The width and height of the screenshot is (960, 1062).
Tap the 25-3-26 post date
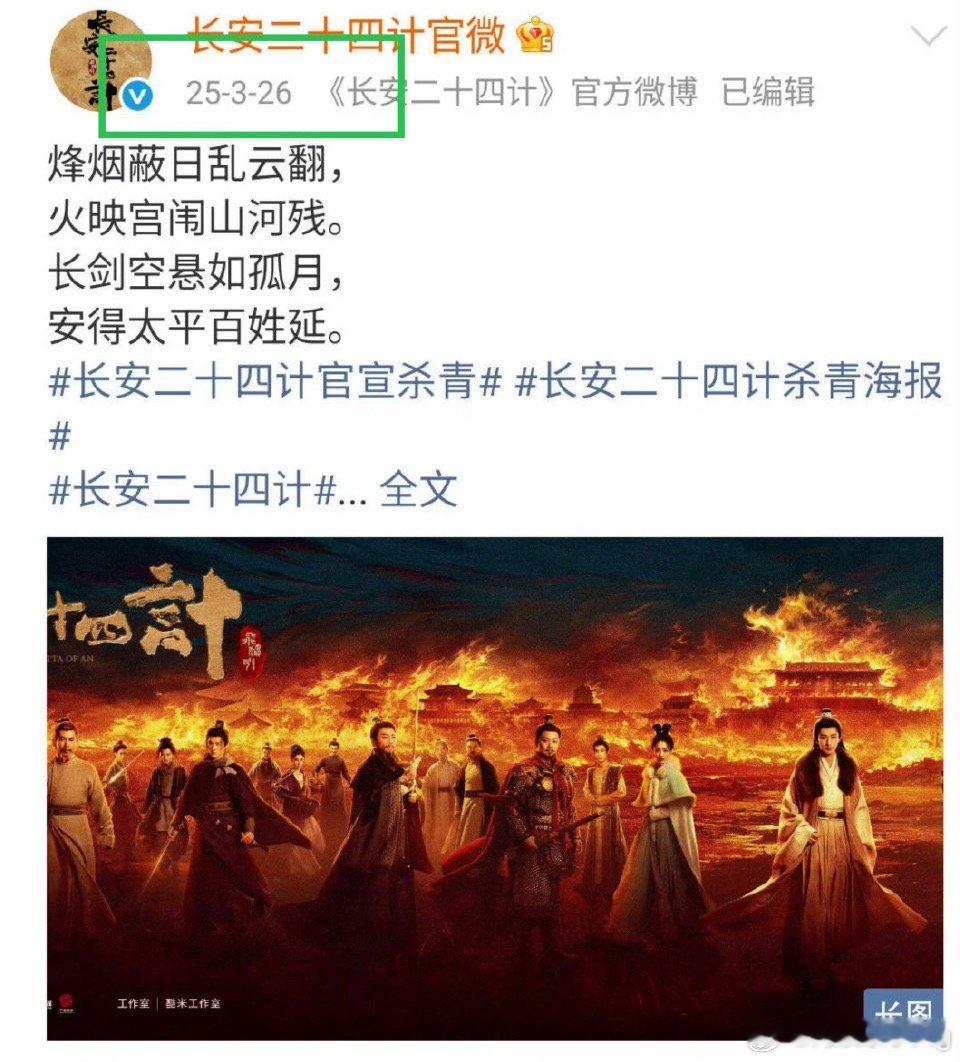(238, 93)
